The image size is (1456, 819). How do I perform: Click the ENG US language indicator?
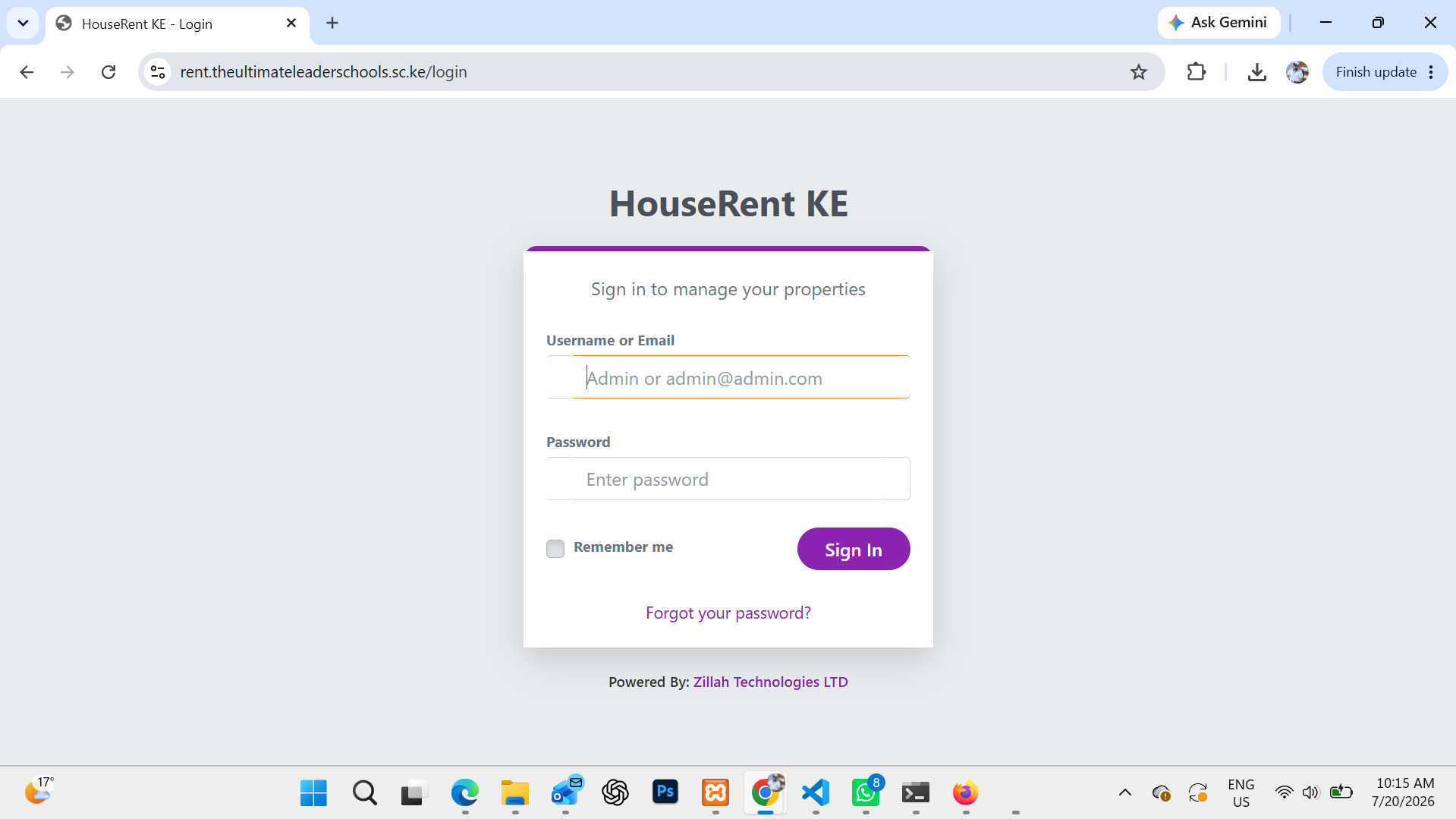1241,793
